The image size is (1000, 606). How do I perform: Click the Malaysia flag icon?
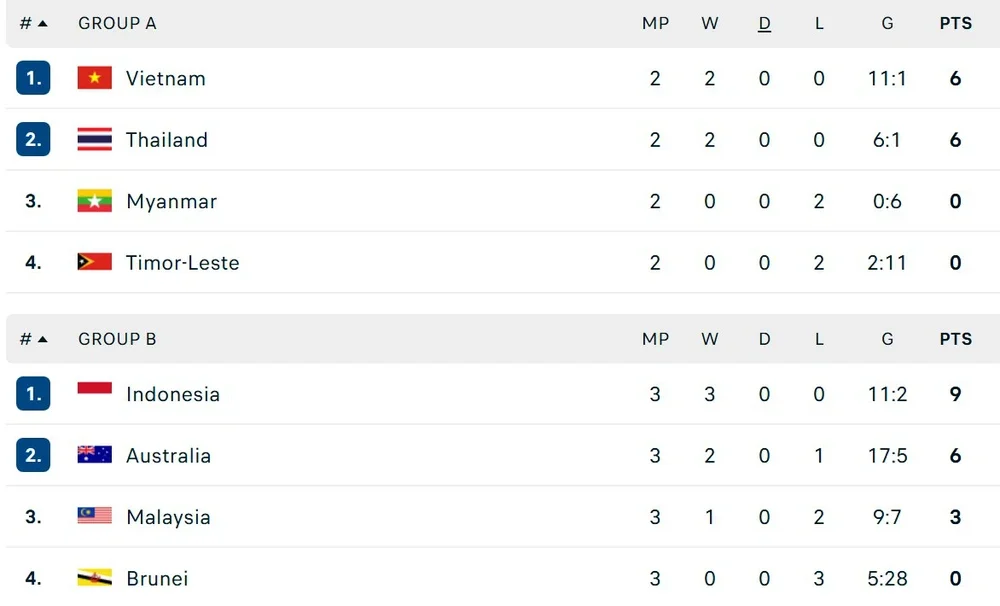point(94,517)
